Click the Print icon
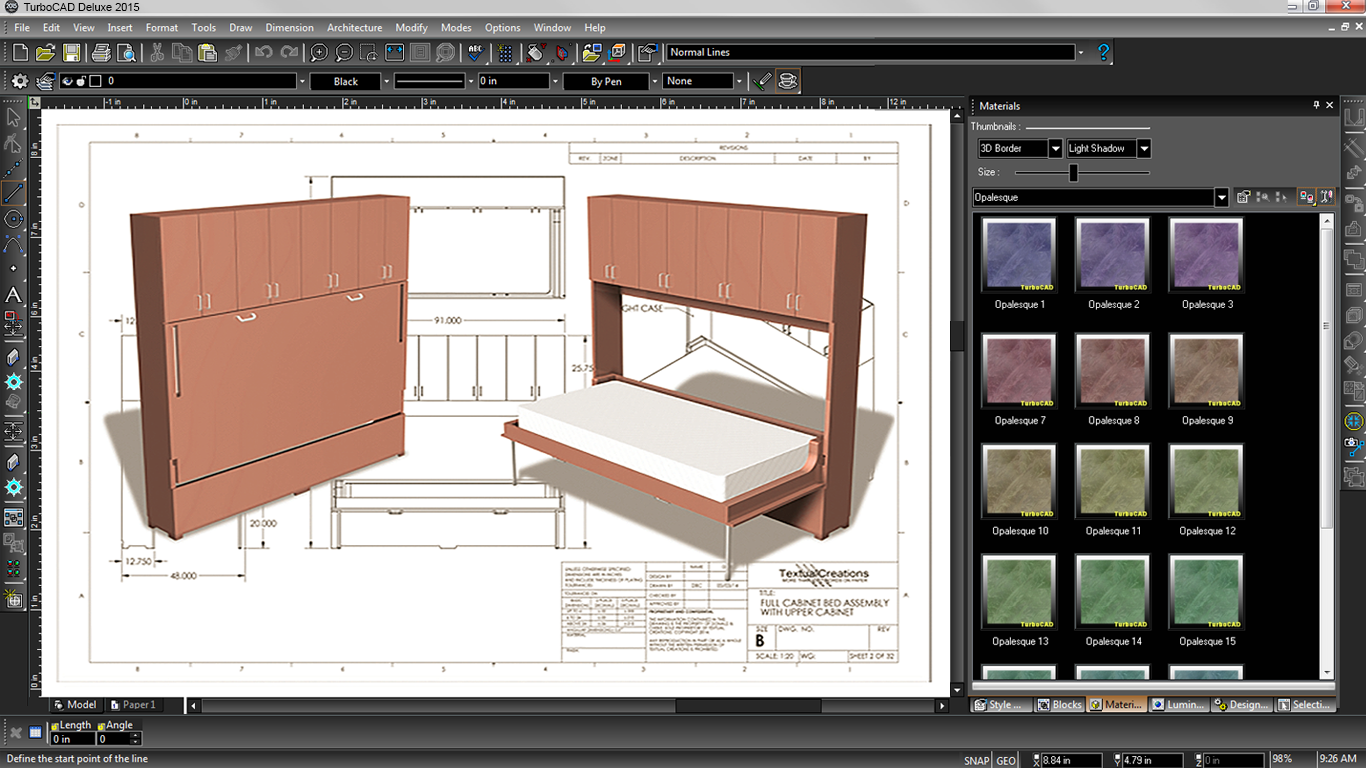 100,53
